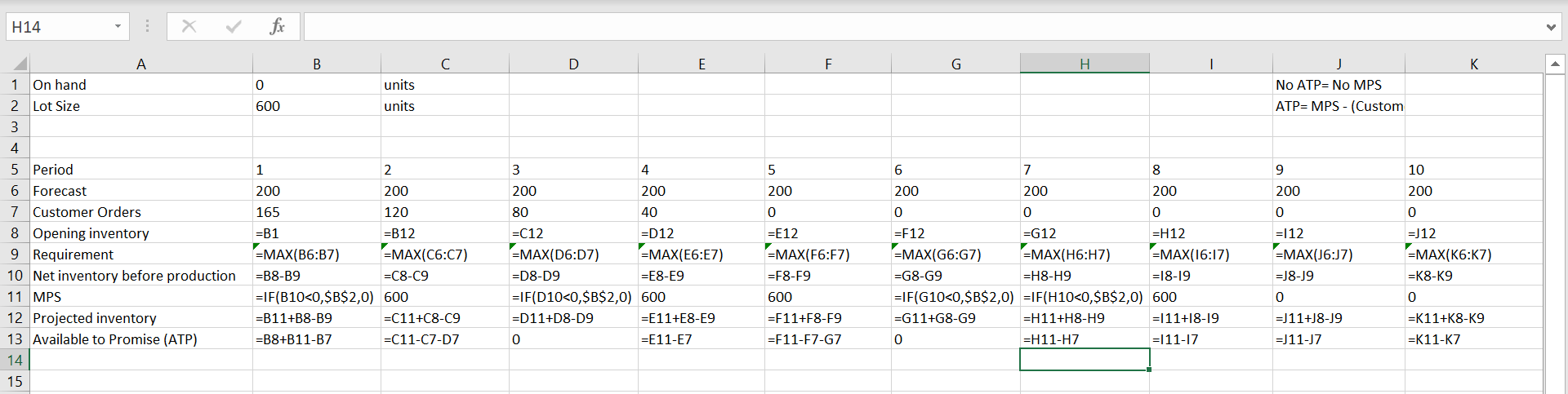Image resolution: width=1568 pixels, height=394 pixels.
Task: Click the Select All corner triangle
Action: [20, 64]
